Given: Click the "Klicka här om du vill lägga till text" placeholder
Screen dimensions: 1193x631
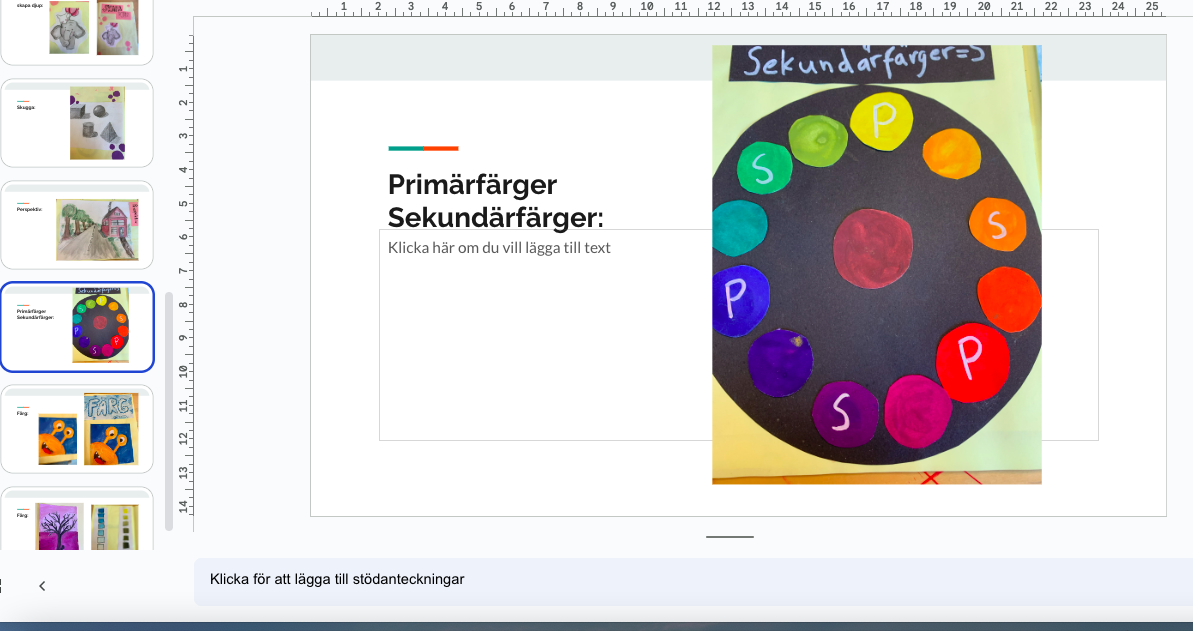Looking at the screenshot, I should [x=500, y=247].
